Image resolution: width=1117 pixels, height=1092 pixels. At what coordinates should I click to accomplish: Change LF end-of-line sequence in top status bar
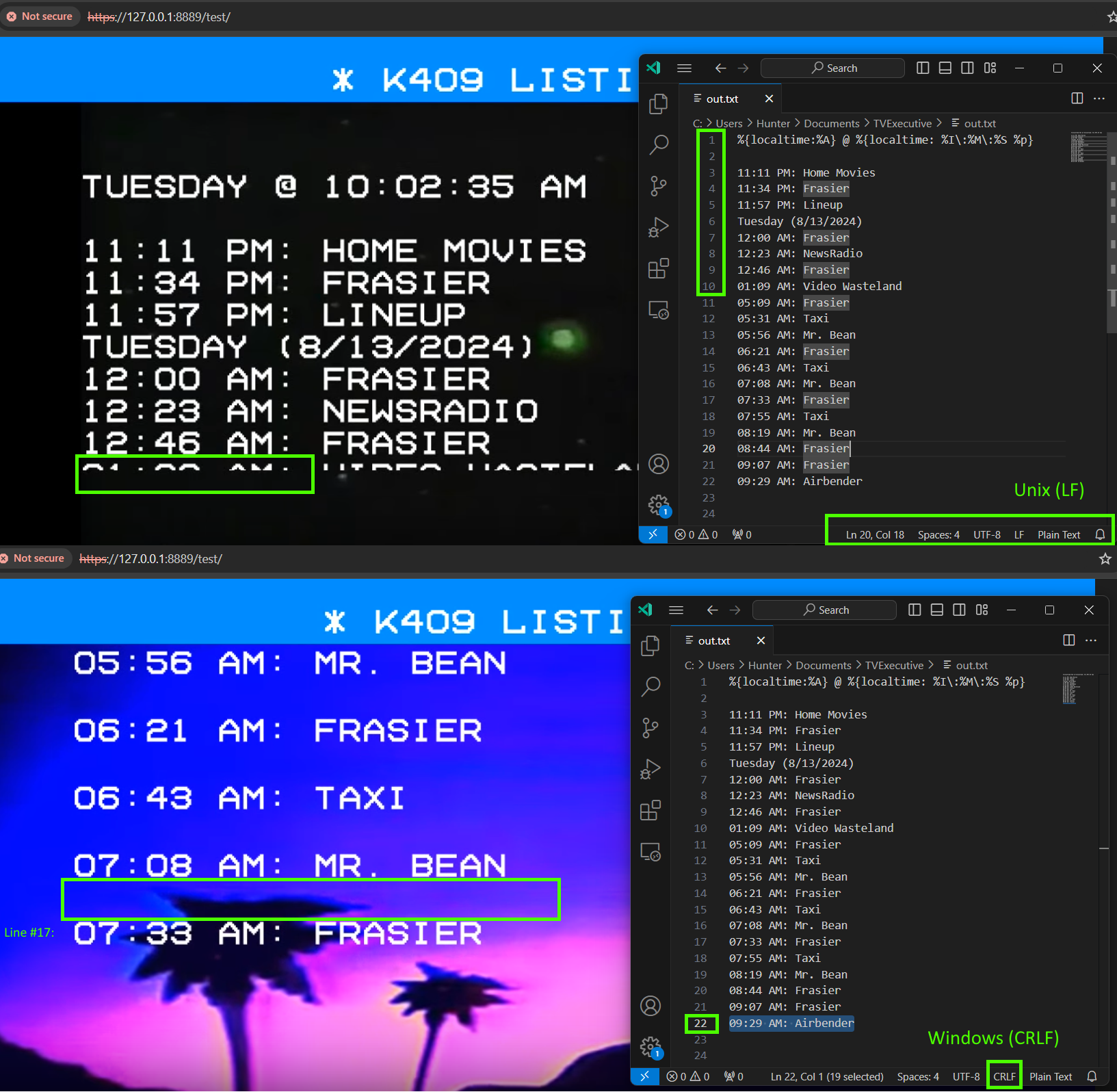(1019, 534)
